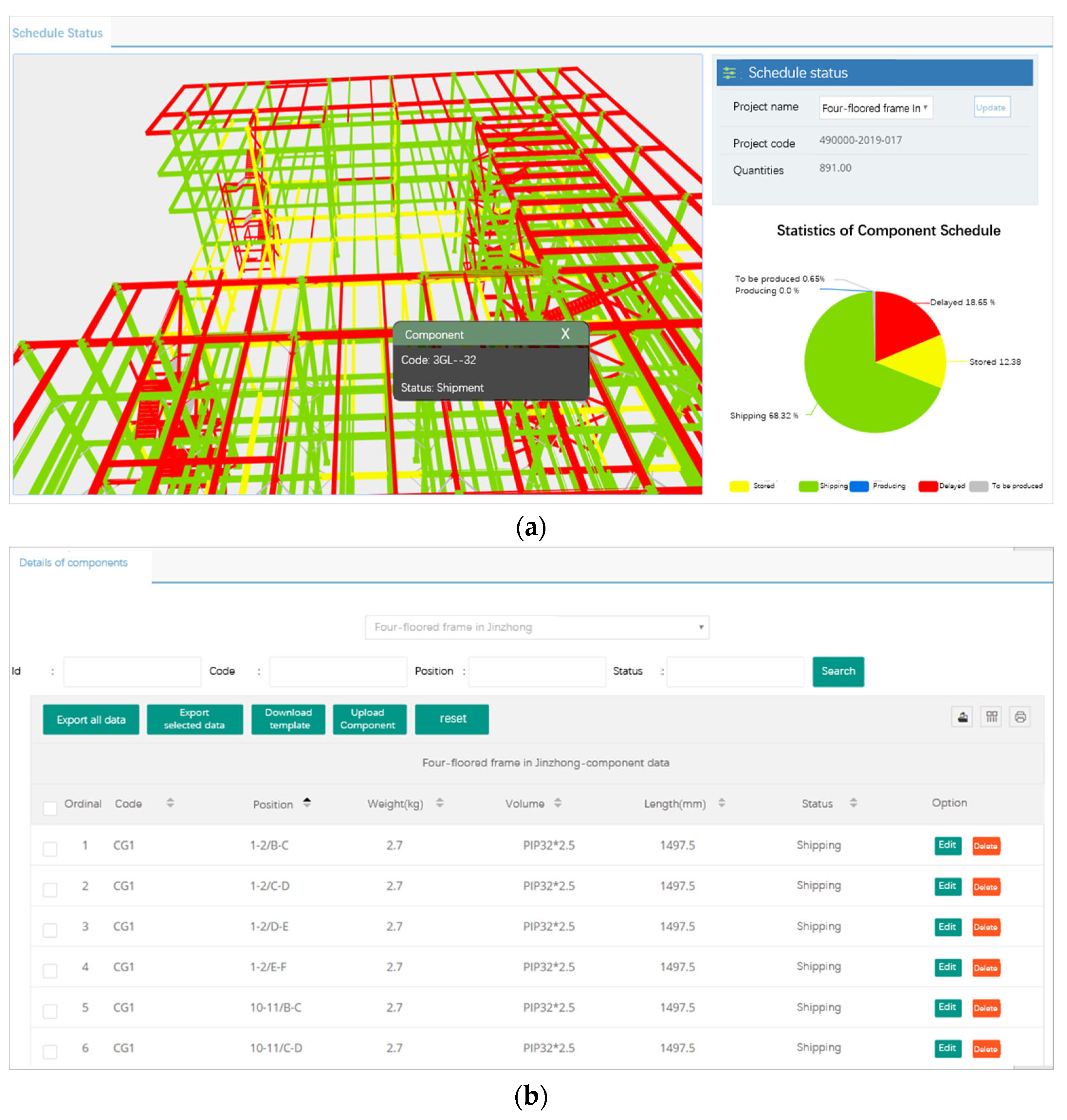Select the checkbox on row 4, 1-2/E-F
The height and width of the screenshot is (1120, 1067).
50,970
